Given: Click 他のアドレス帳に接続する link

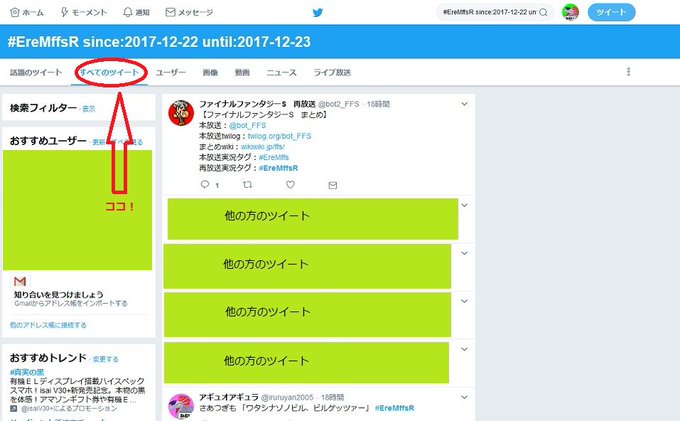Looking at the screenshot, I should (48, 325).
